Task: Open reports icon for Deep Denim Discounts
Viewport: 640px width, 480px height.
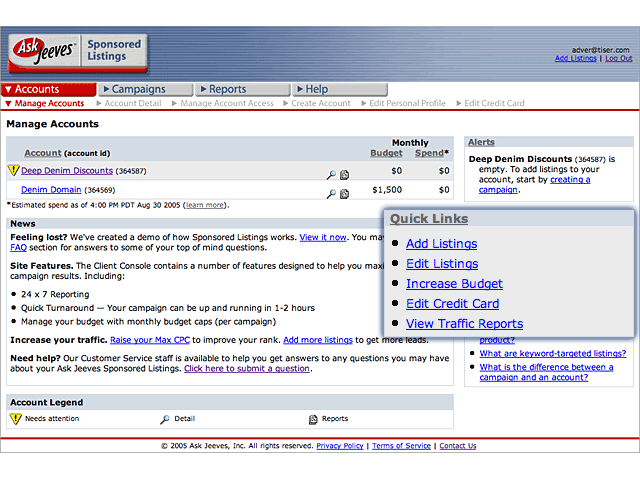Action: tap(344, 175)
